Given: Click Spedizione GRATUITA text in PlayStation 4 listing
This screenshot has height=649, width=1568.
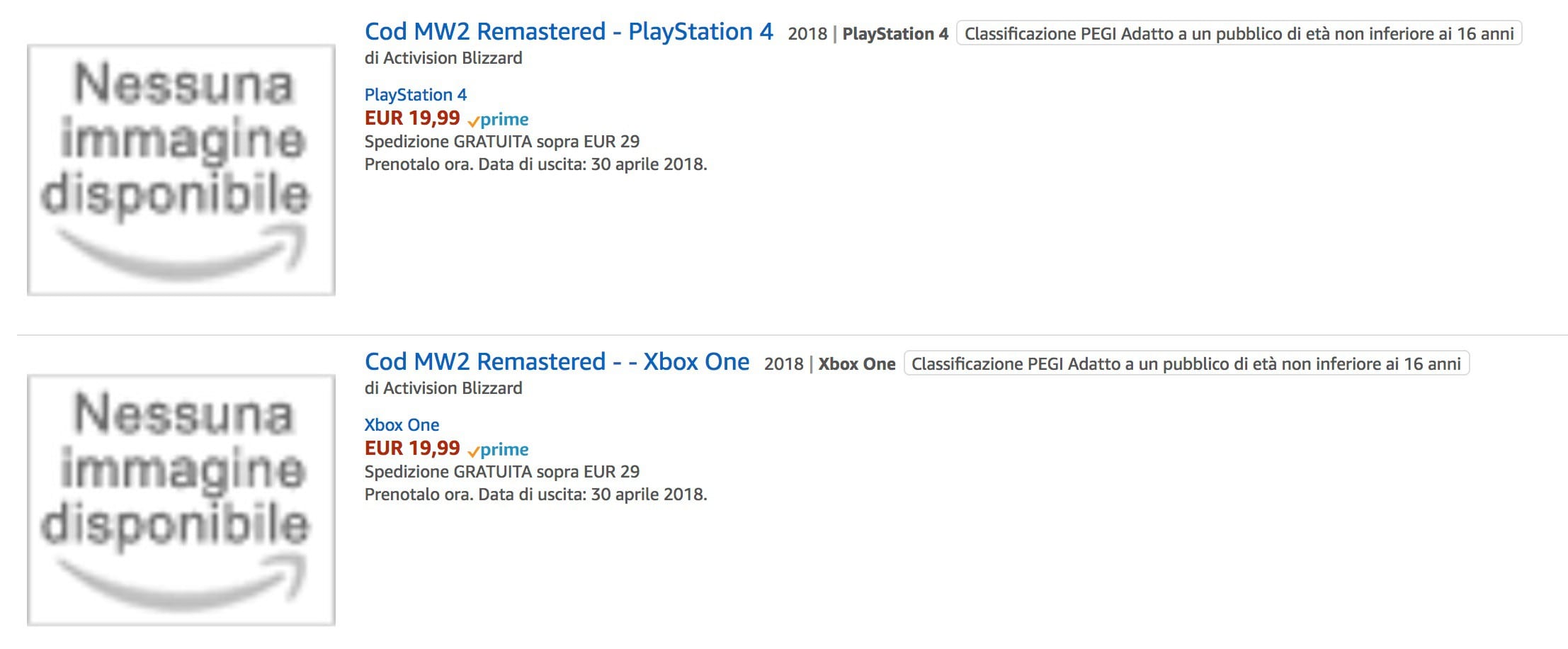Looking at the screenshot, I should (x=501, y=142).
